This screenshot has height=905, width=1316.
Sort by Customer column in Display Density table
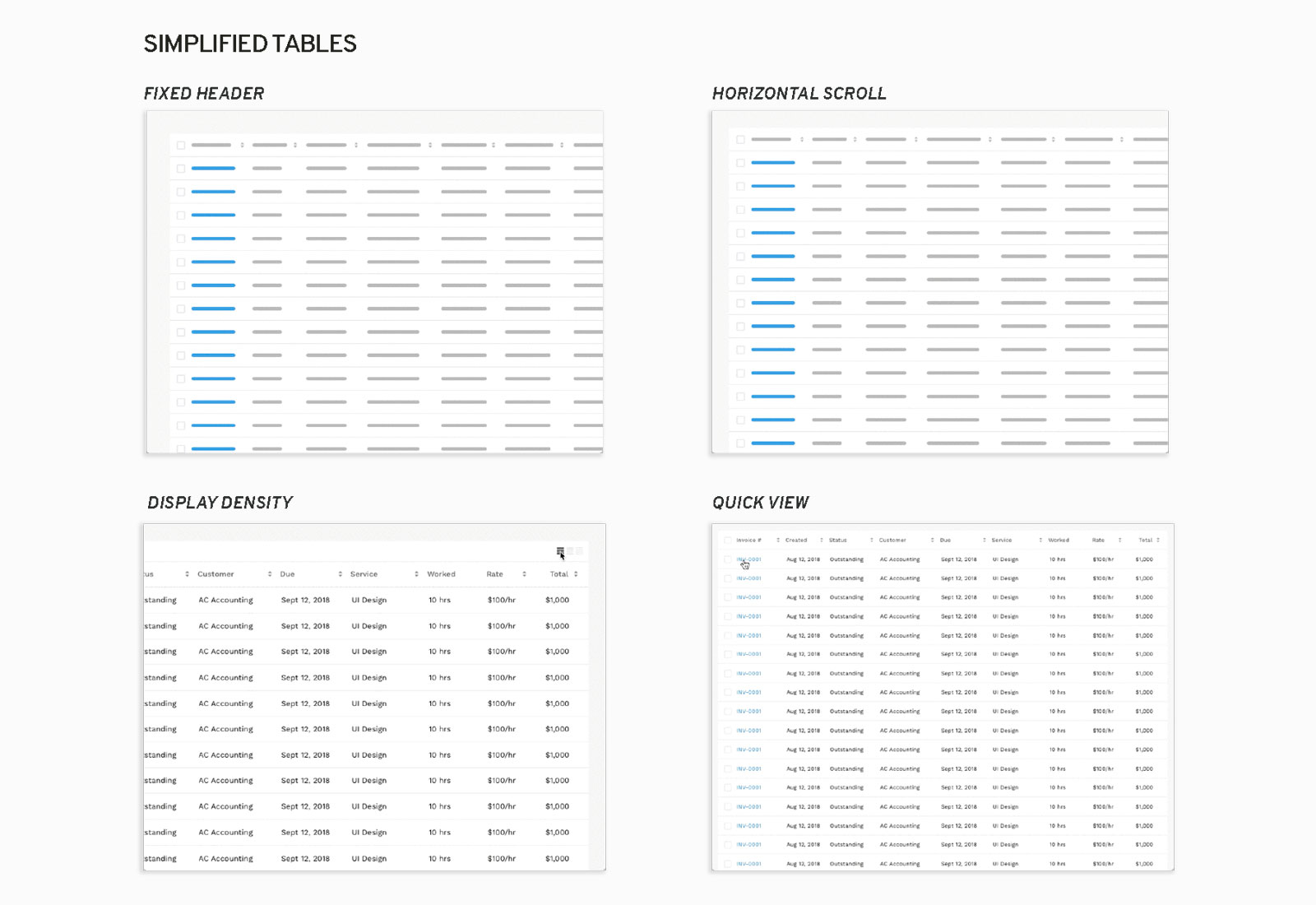(270, 574)
